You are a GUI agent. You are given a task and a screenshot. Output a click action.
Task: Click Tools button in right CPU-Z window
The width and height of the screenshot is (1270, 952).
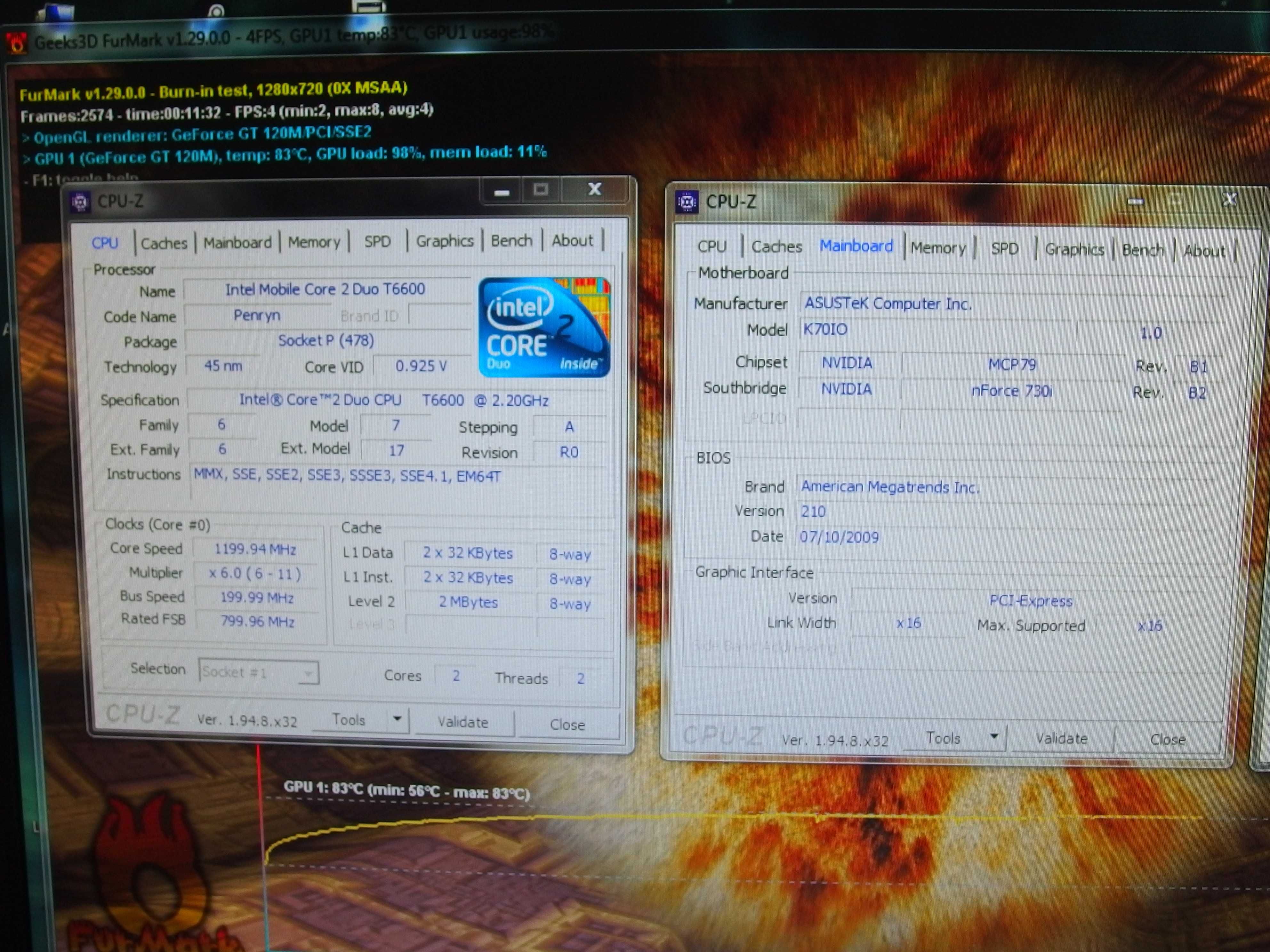coord(943,738)
